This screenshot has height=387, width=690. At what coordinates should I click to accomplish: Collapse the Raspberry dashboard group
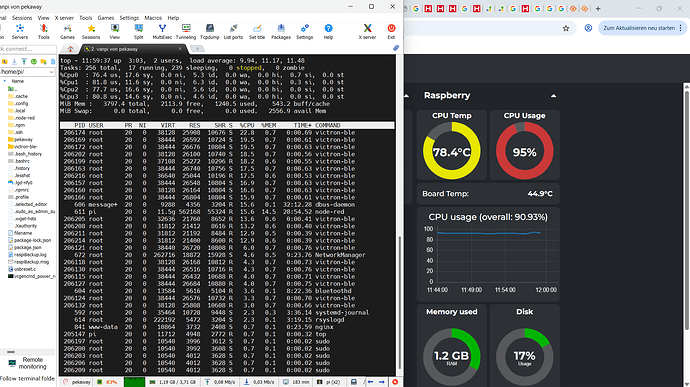[553, 96]
